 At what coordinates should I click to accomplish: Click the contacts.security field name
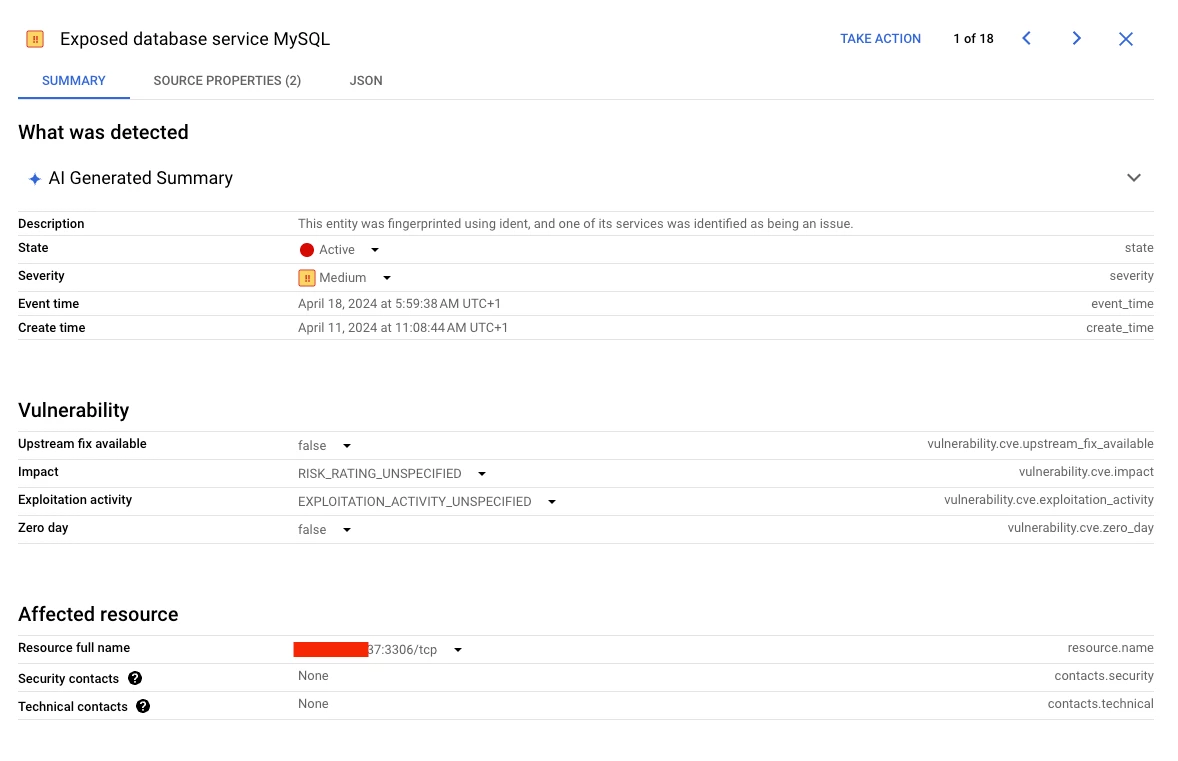click(1104, 676)
